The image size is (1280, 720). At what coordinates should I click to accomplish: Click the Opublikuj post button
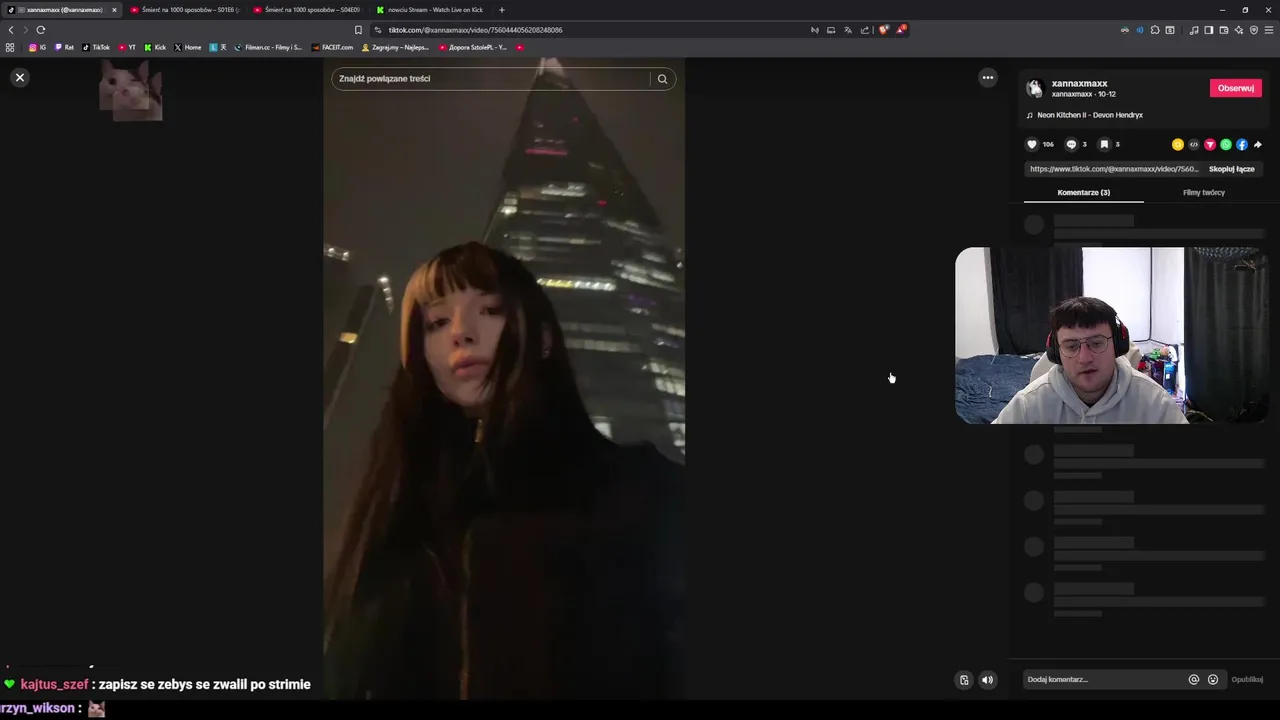click(x=1247, y=679)
